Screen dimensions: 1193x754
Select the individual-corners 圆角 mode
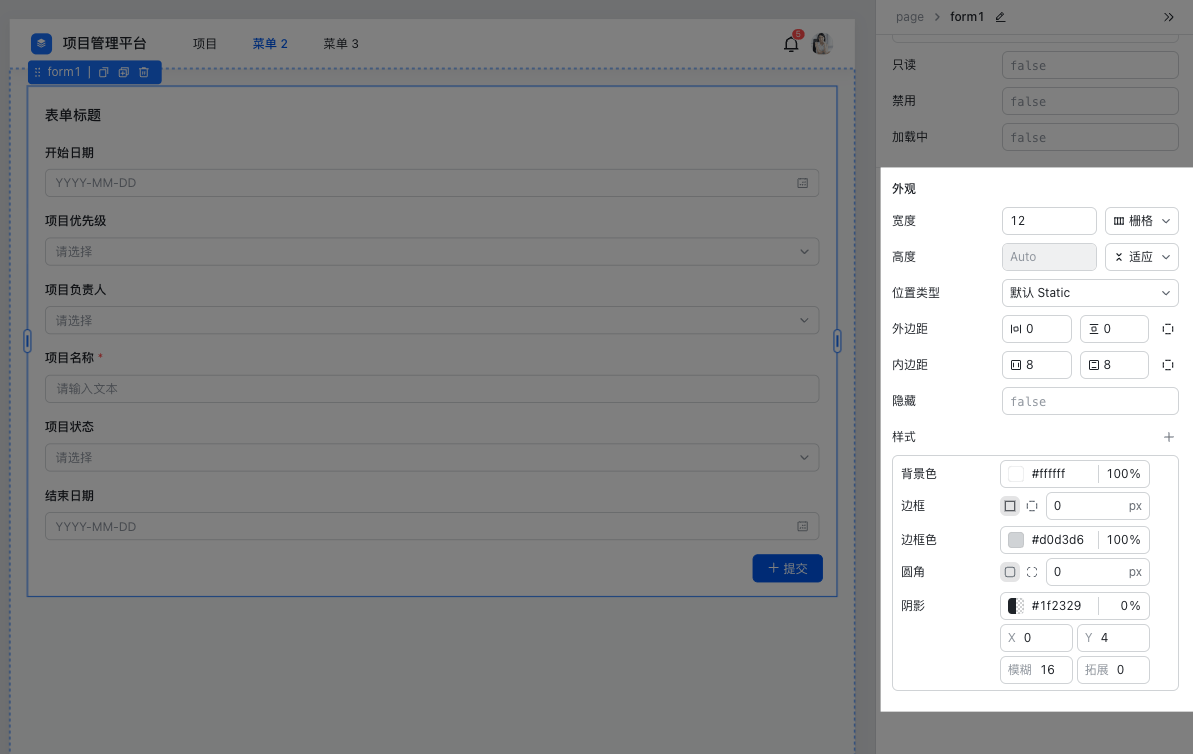(x=1032, y=572)
